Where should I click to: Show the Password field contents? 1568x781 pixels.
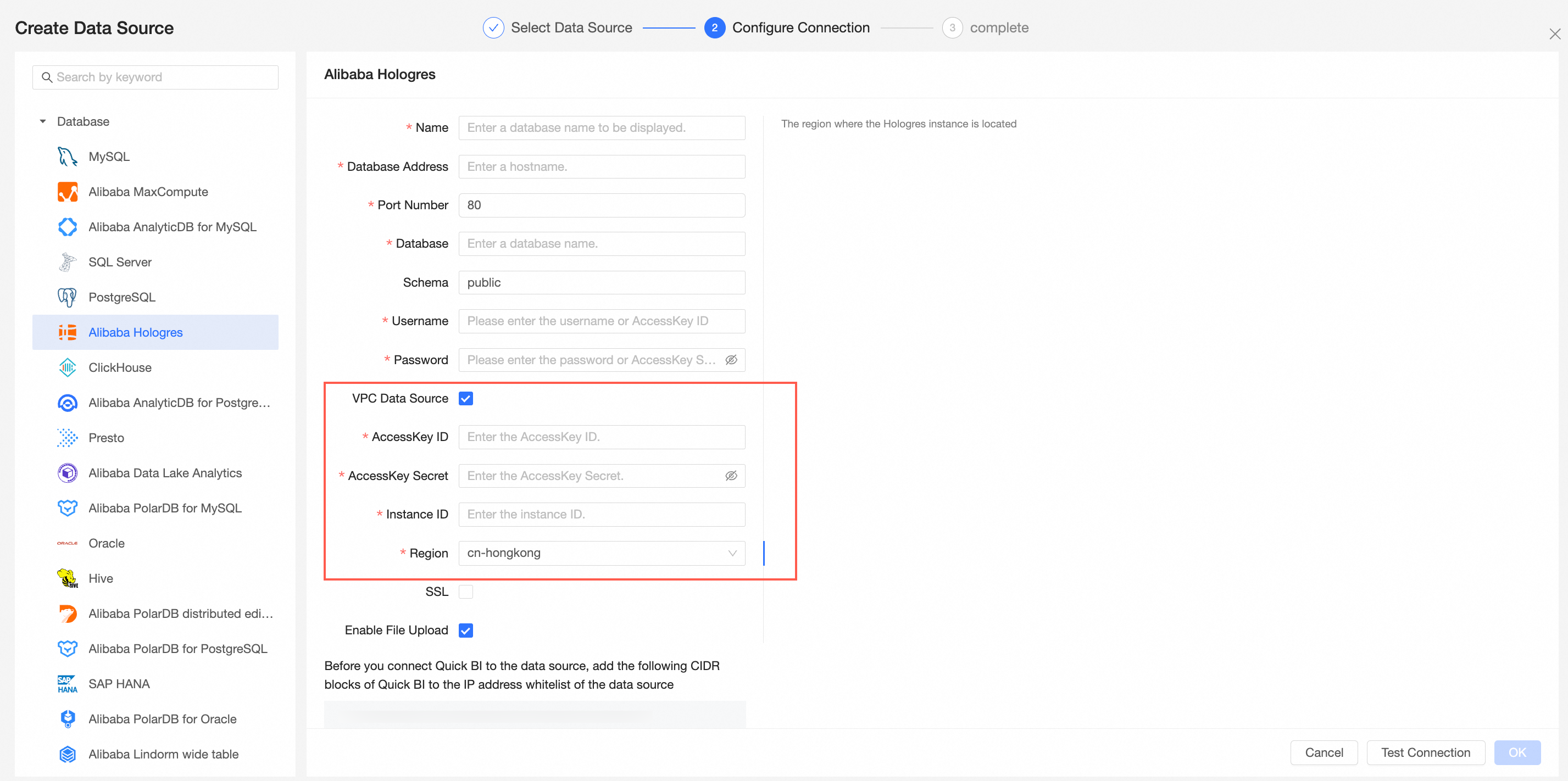coord(731,360)
